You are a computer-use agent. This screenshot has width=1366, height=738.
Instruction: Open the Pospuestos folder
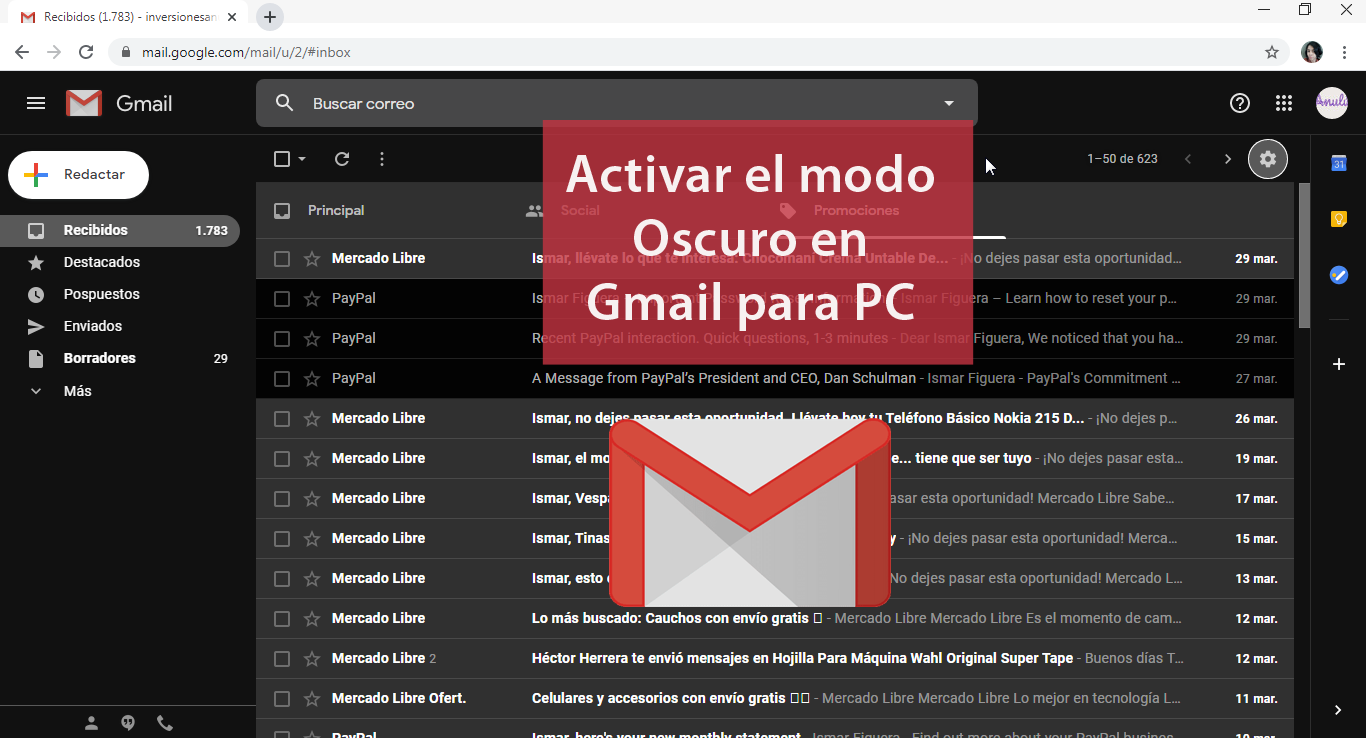pyautogui.click(x=120, y=294)
